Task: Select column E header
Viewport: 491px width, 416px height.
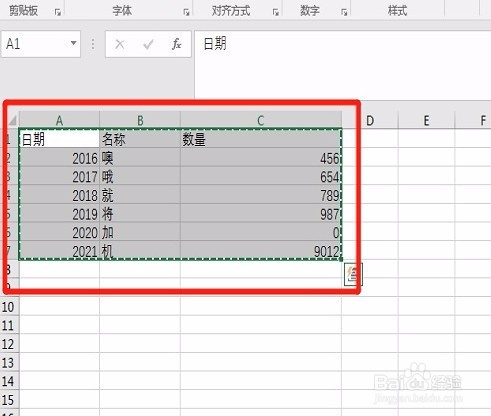Action: tap(426, 120)
